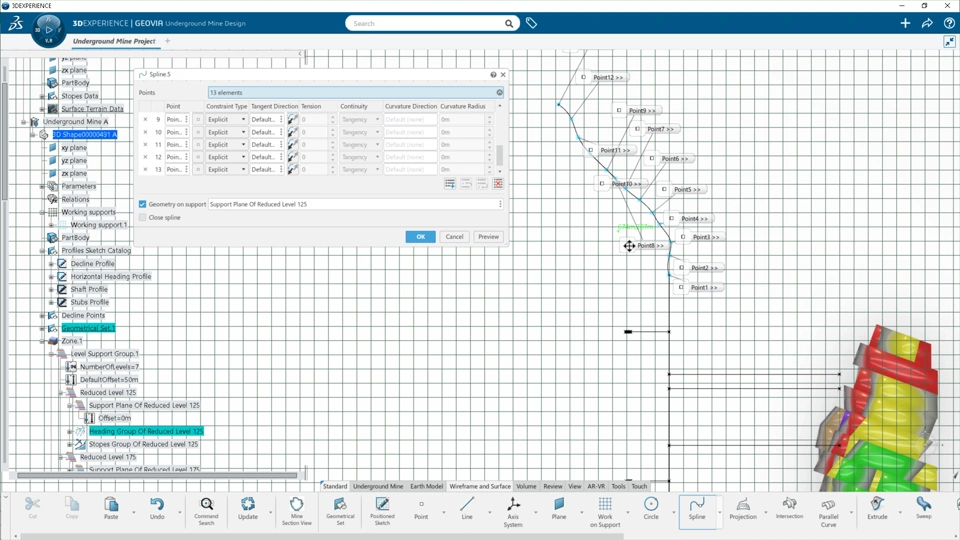Image resolution: width=960 pixels, height=540 pixels.
Task: Select the Parallel Curve tool
Action: (828, 512)
